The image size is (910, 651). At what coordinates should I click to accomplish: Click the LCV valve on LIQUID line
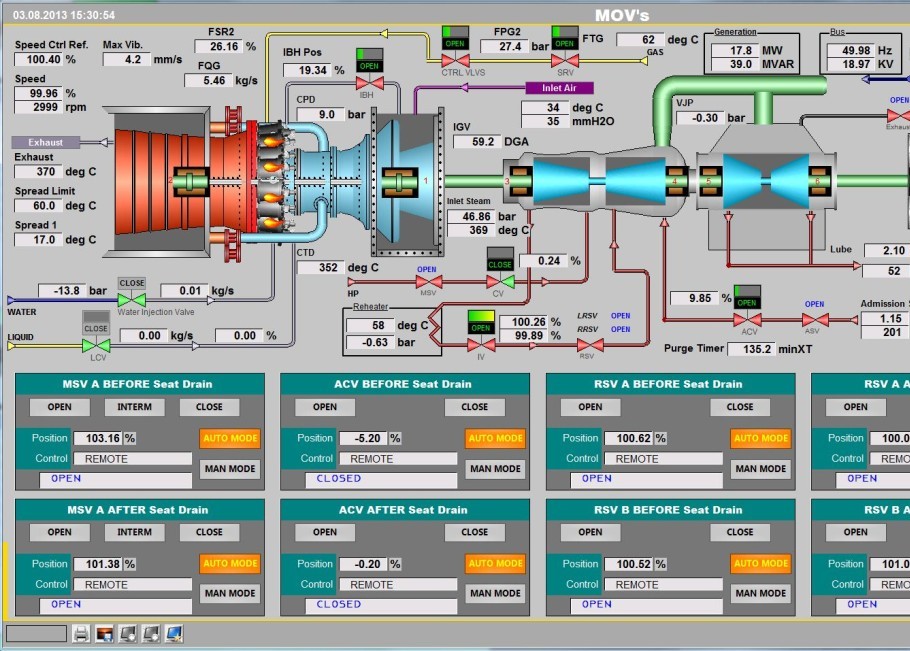(x=96, y=346)
